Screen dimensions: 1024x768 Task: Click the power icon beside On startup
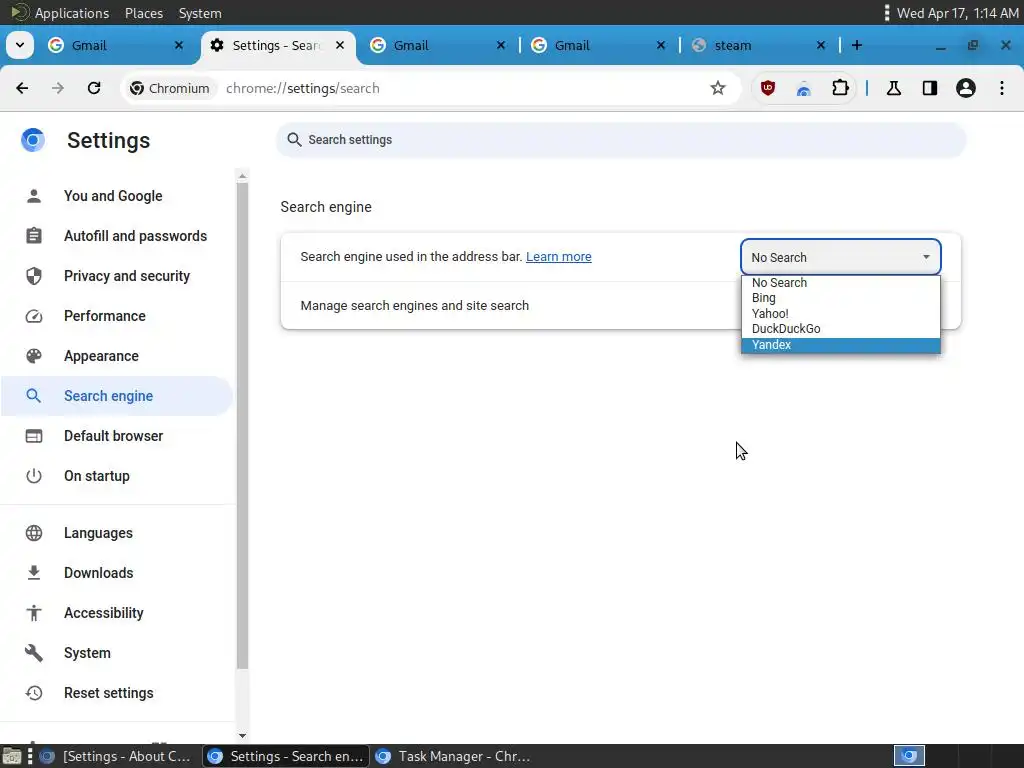pos(34,476)
